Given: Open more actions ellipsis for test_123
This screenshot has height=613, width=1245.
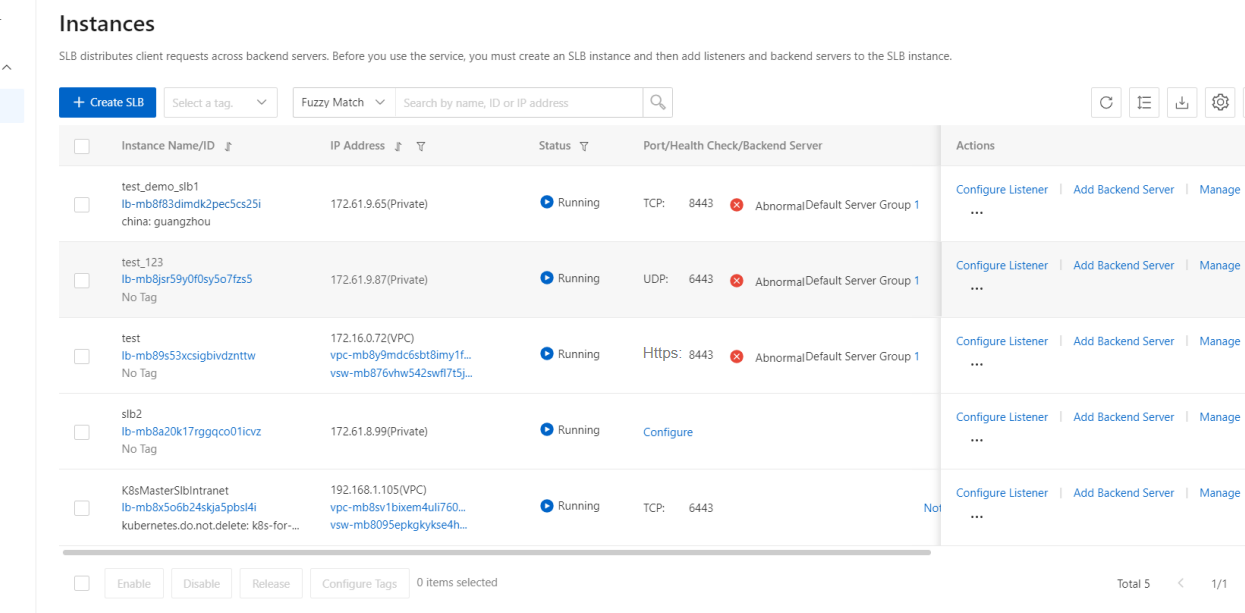Looking at the screenshot, I should coord(976,288).
